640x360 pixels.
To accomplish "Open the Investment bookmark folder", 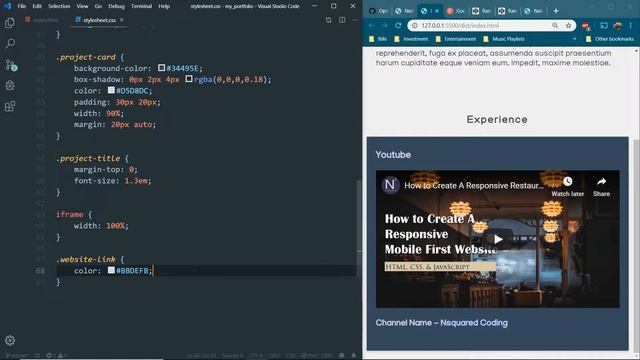I will click(411, 39).
